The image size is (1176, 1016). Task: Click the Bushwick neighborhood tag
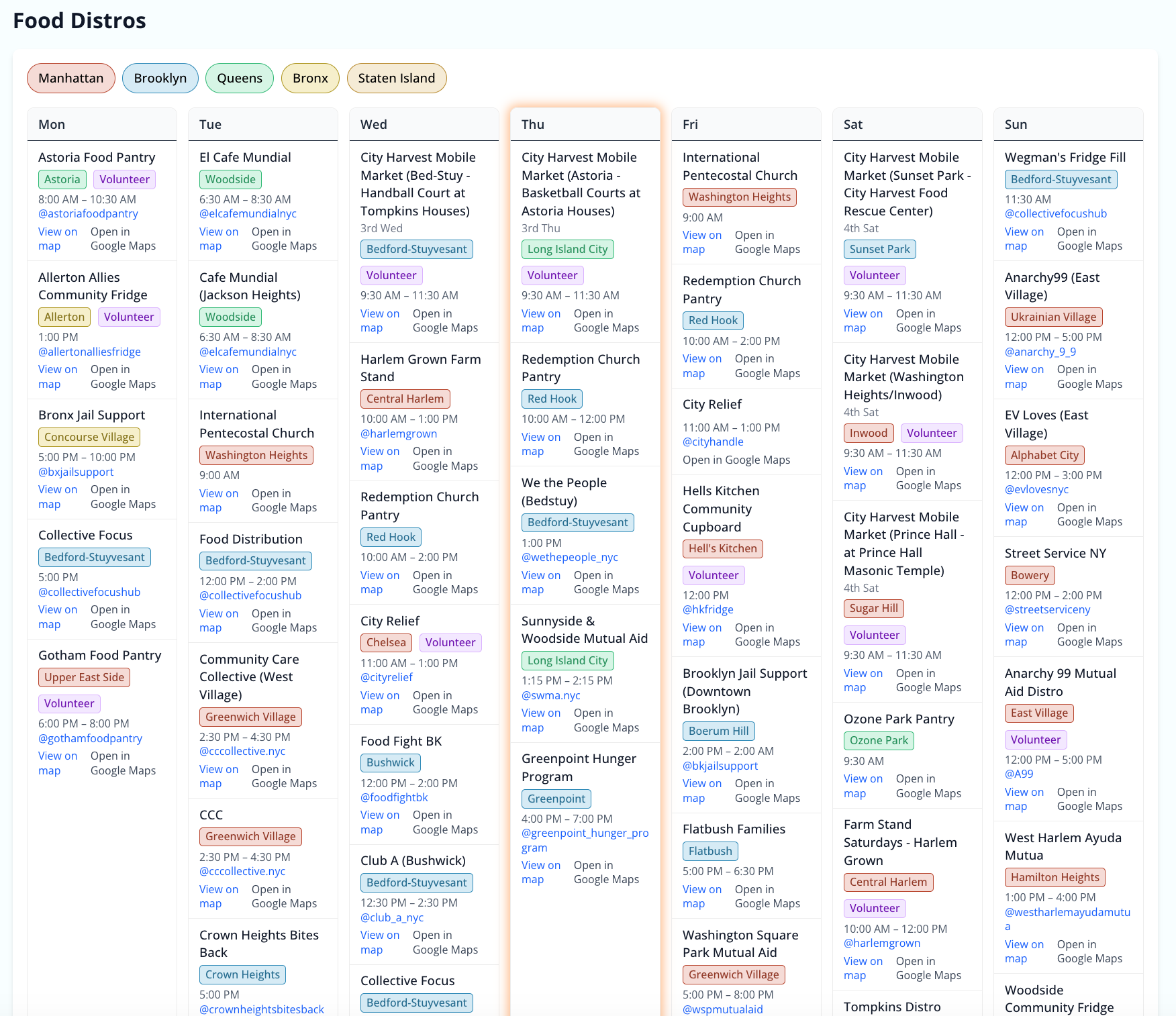point(391,763)
